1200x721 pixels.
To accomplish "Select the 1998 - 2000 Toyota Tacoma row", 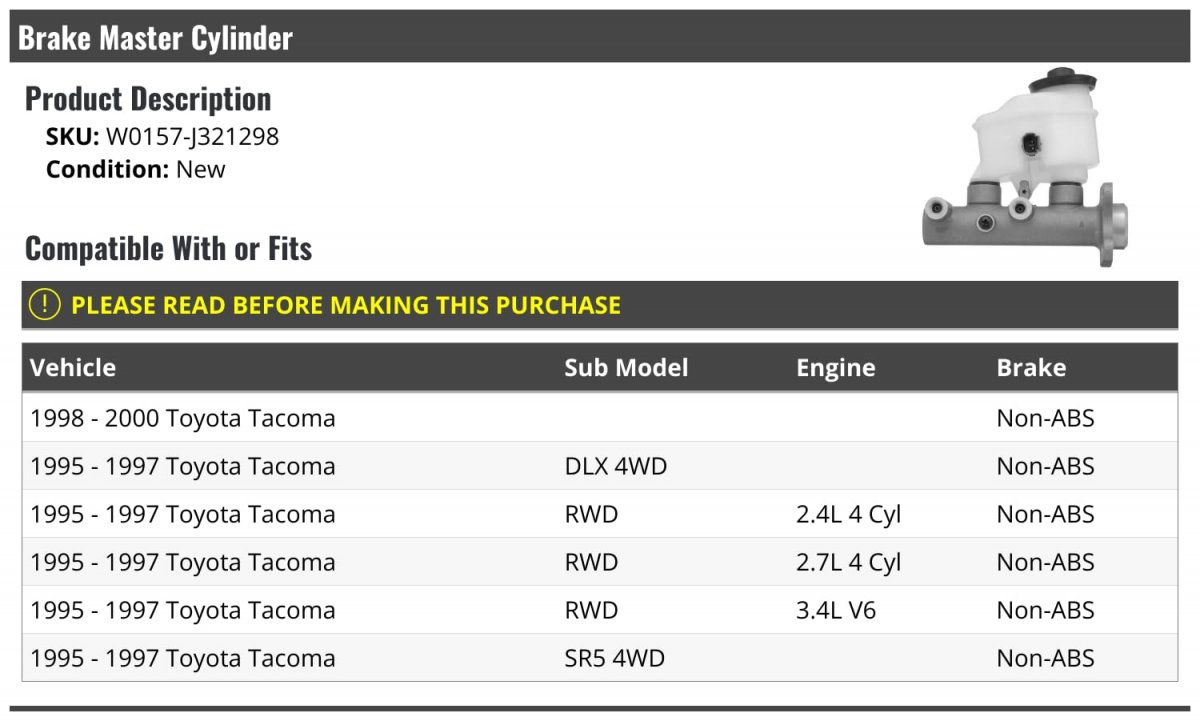I will click(x=600, y=418).
